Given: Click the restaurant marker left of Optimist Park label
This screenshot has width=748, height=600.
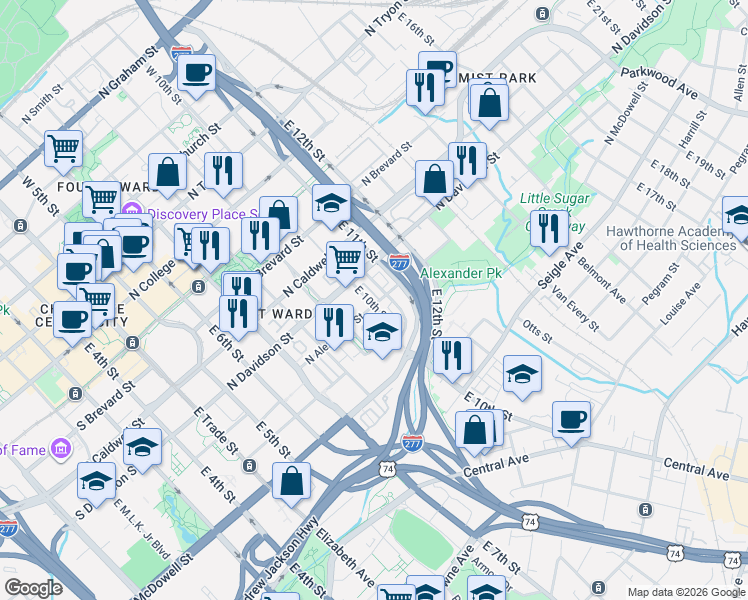Looking at the screenshot, I should [x=425, y=90].
